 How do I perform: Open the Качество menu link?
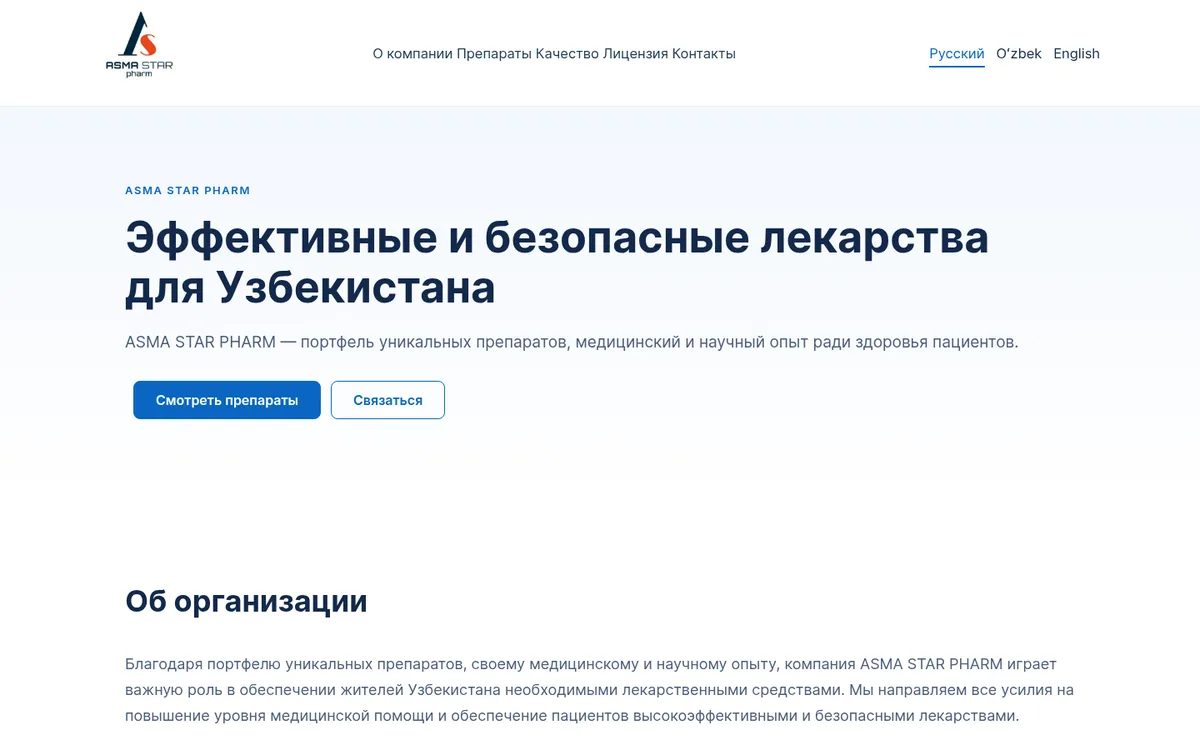(567, 54)
